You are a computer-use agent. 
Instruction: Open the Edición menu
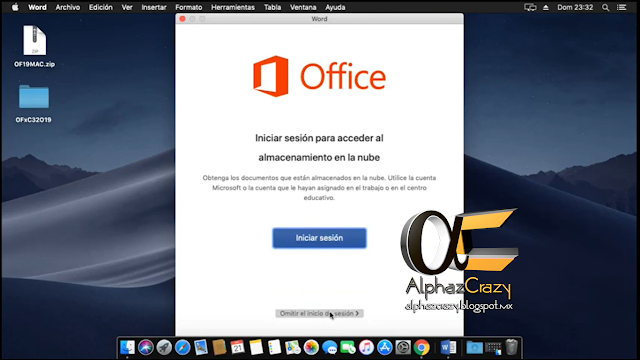click(100, 7)
